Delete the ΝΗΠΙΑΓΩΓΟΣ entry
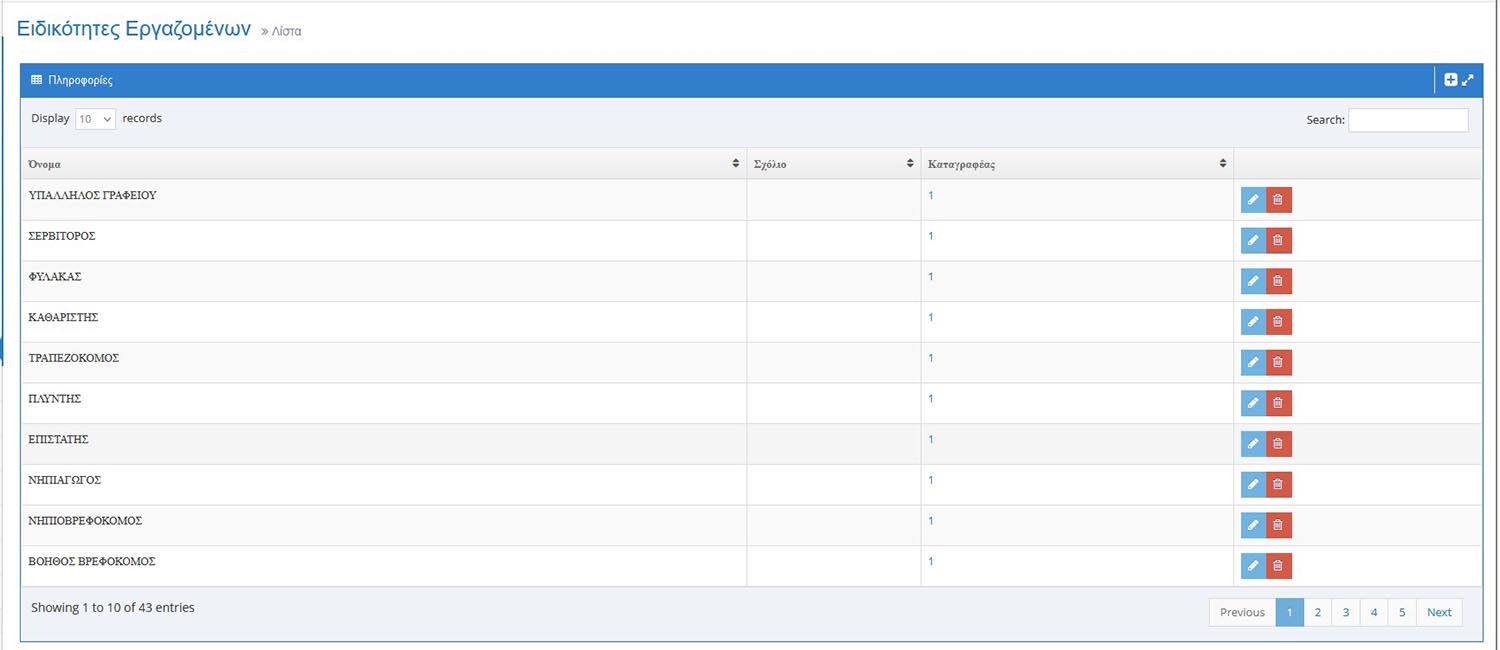Image resolution: width=1500 pixels, height=650 pixels. click(1279, 485)
